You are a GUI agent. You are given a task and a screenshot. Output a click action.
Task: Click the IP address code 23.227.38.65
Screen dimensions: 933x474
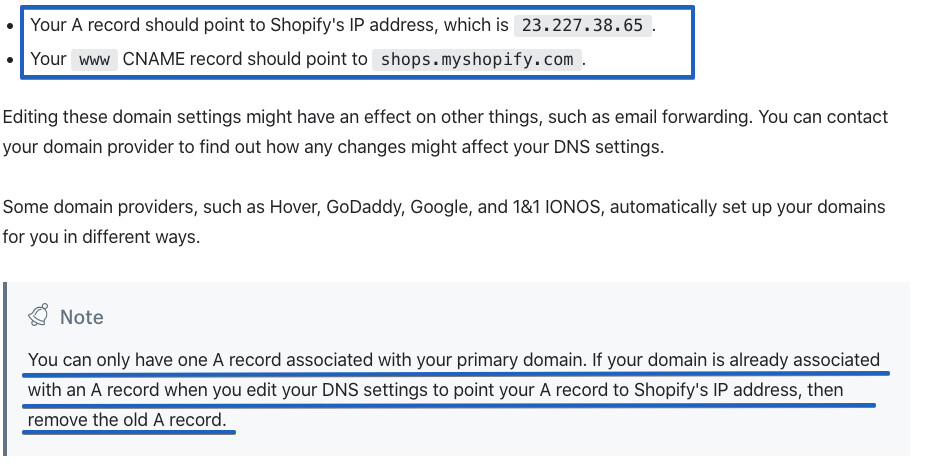583,25
